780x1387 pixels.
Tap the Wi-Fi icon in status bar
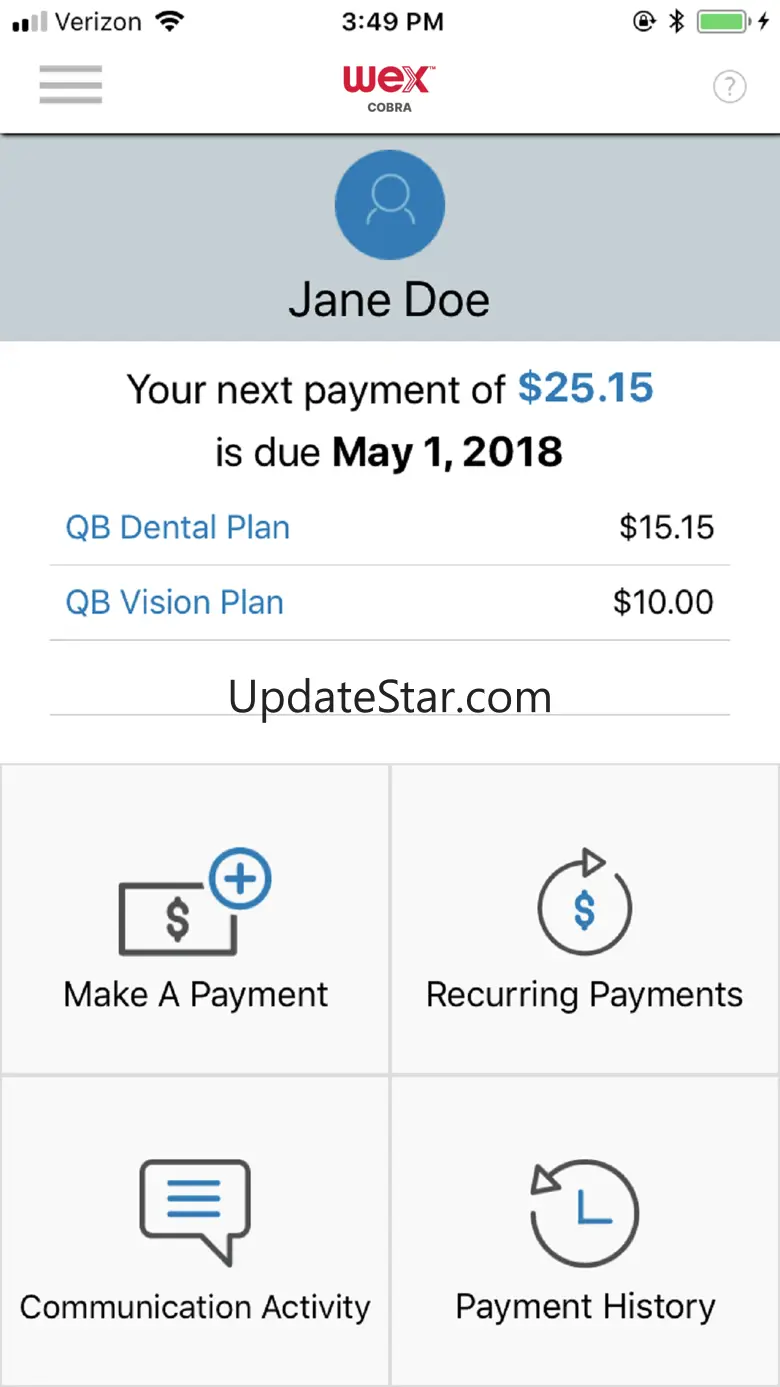[x=171, y=22]
